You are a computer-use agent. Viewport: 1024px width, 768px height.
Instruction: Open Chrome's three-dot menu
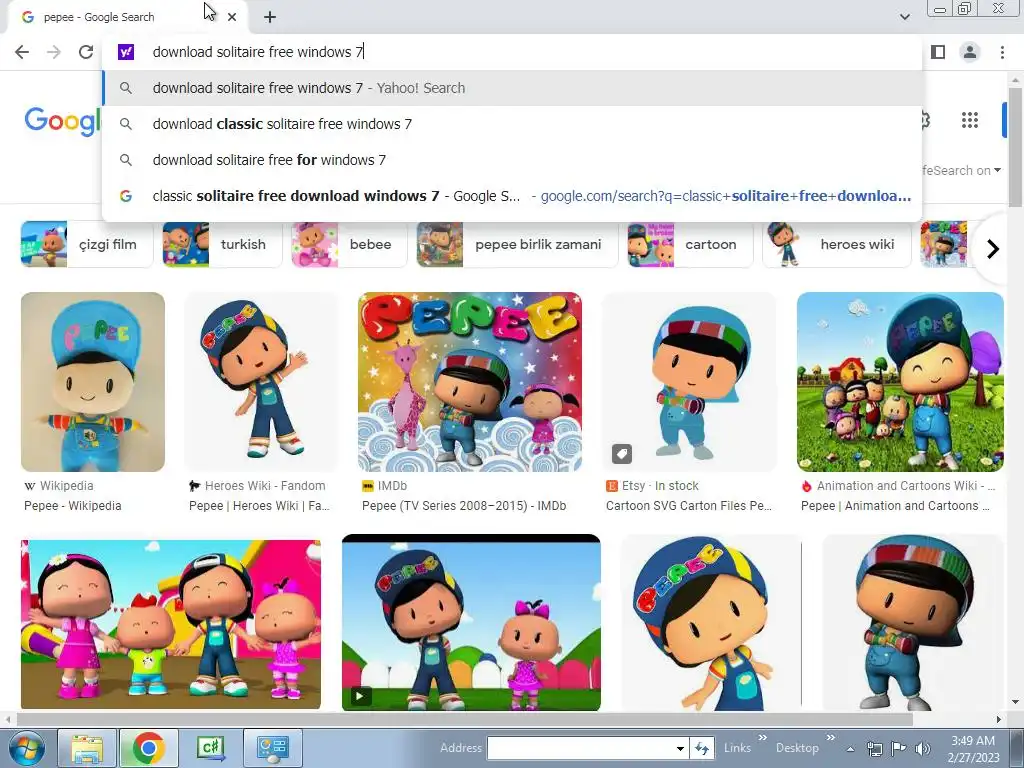coord(1002,52)
